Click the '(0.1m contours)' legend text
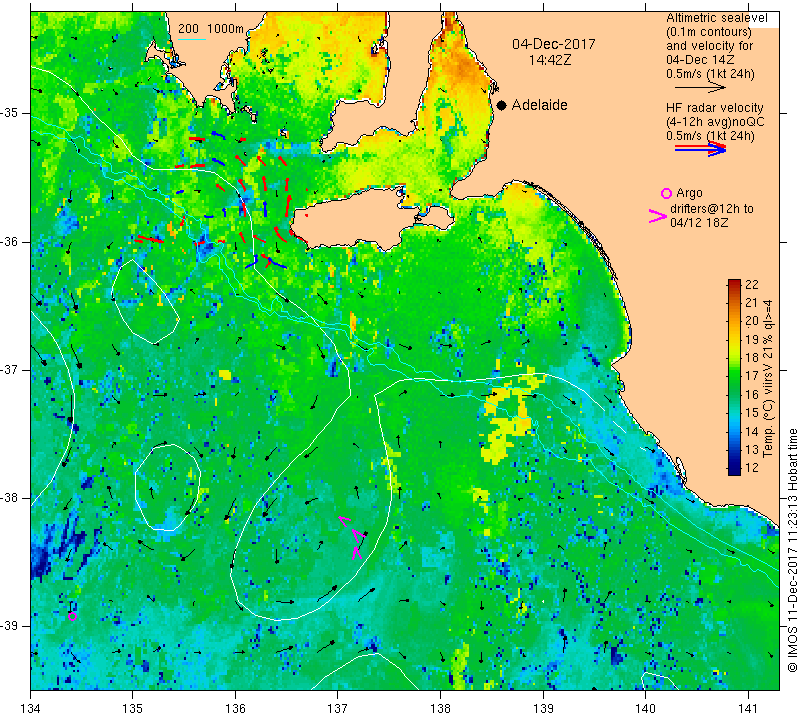800x720 pixels. [708, 32]
